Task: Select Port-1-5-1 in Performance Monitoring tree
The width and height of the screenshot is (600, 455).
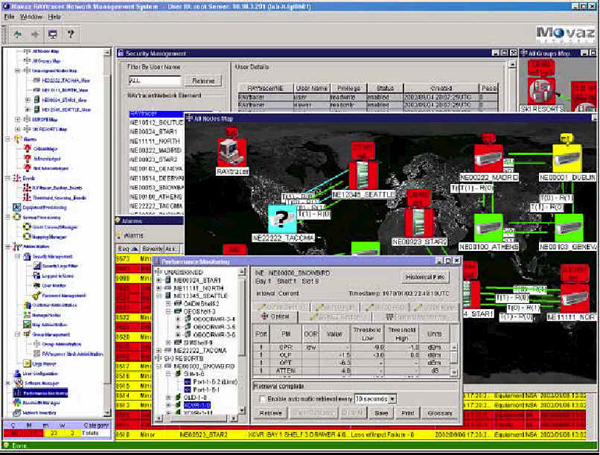Action: point(206,390)
